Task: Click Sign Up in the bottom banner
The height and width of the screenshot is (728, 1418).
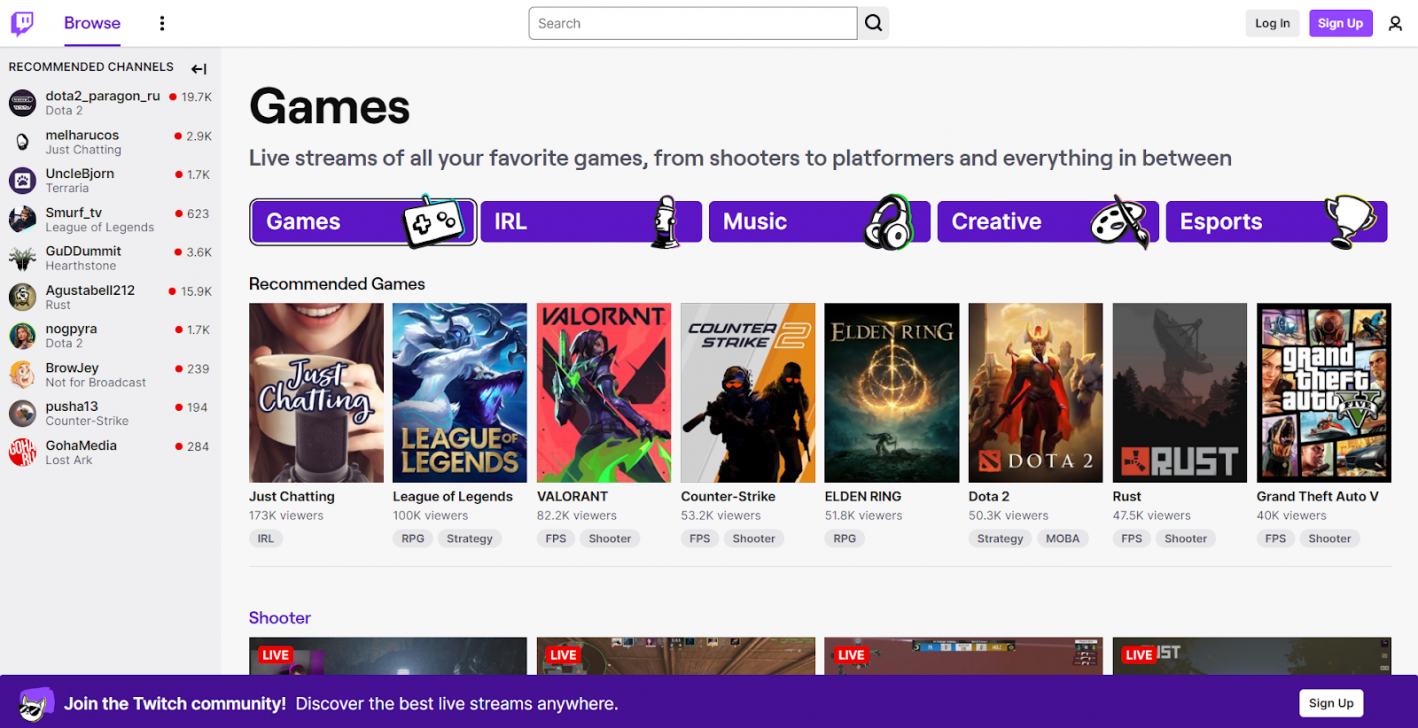Action: click(1331, 703)
